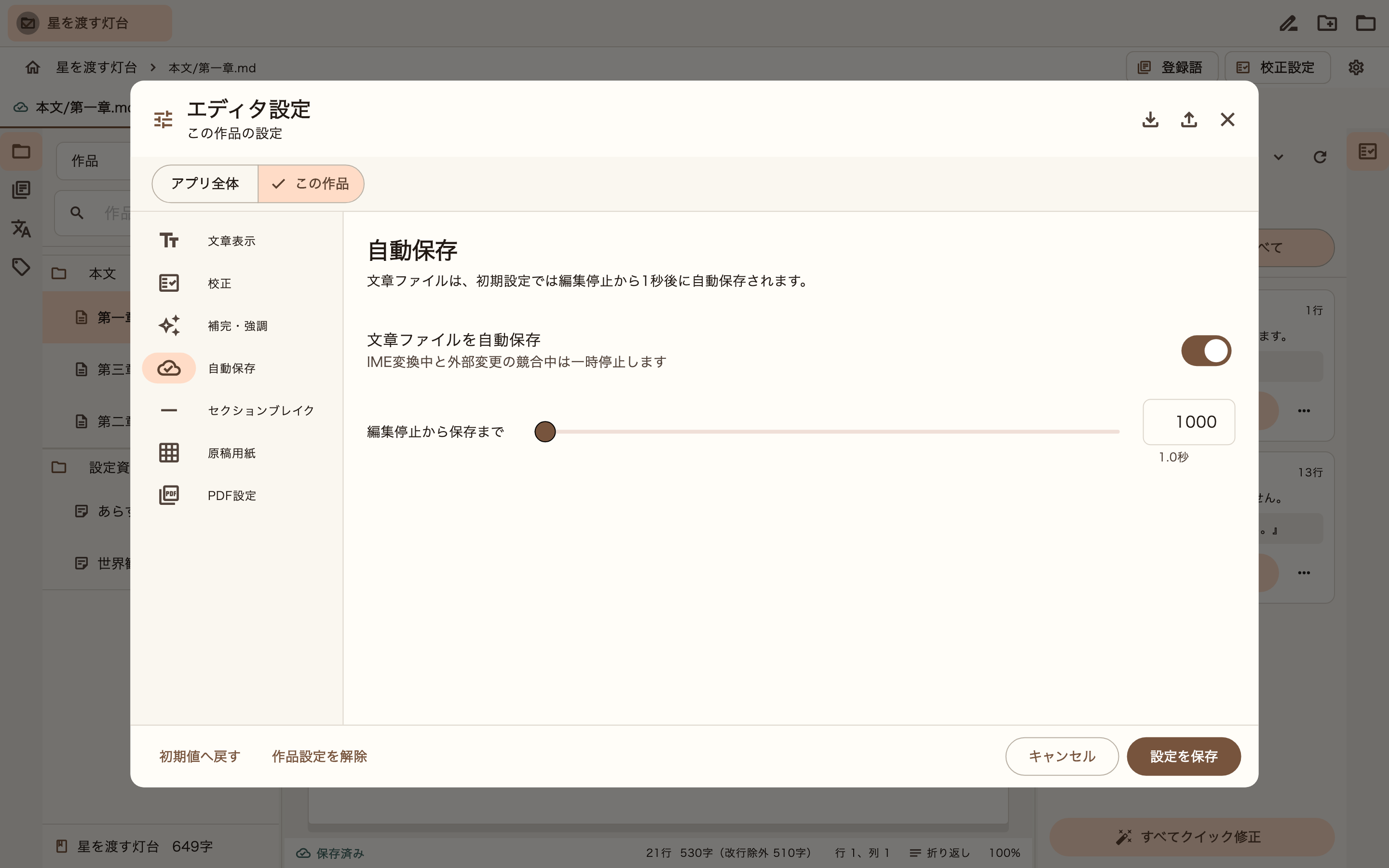This screenshot has width=1389, height=868.
Task: Click the new folder icon at top right
Action: tap(1327, 23)
